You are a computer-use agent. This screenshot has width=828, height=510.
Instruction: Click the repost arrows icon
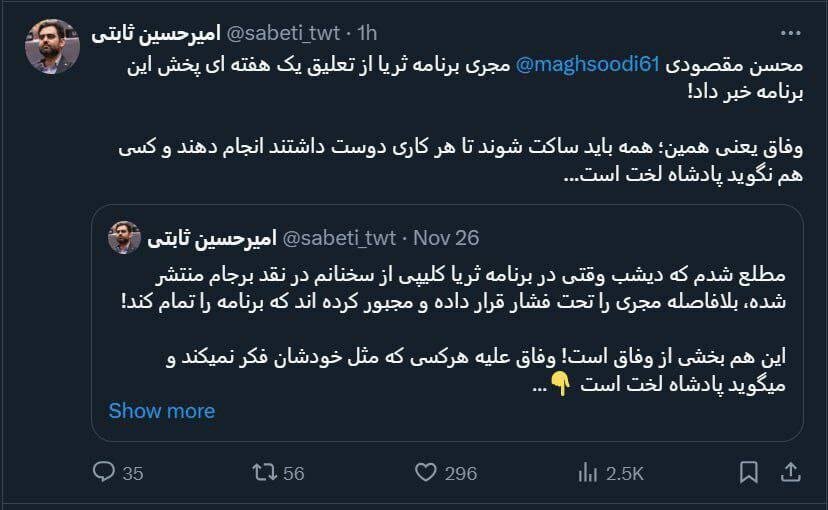click(x=261, y=472)
